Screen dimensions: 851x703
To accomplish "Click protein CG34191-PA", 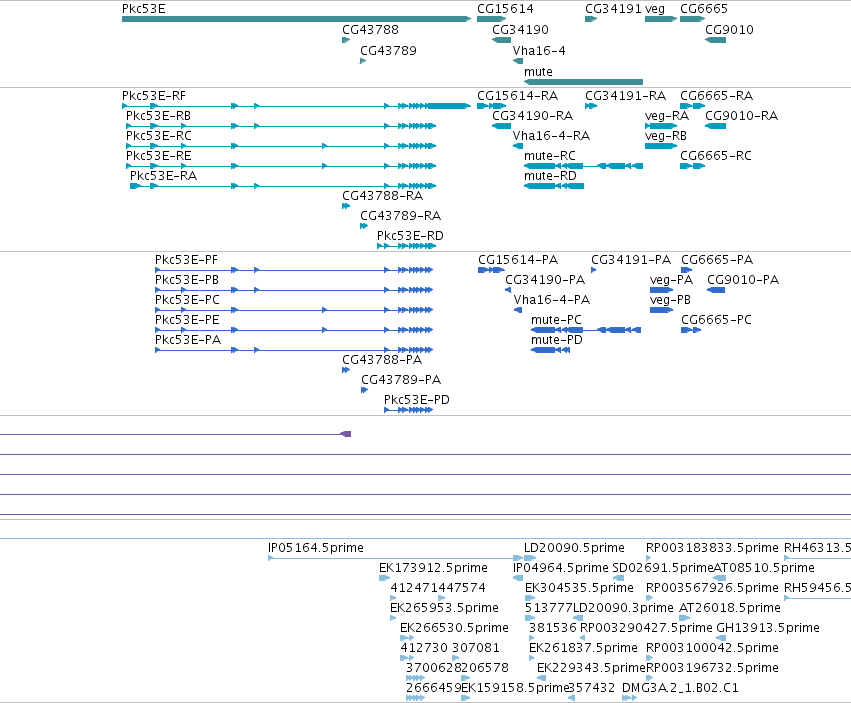I will [x=631, y=260].
